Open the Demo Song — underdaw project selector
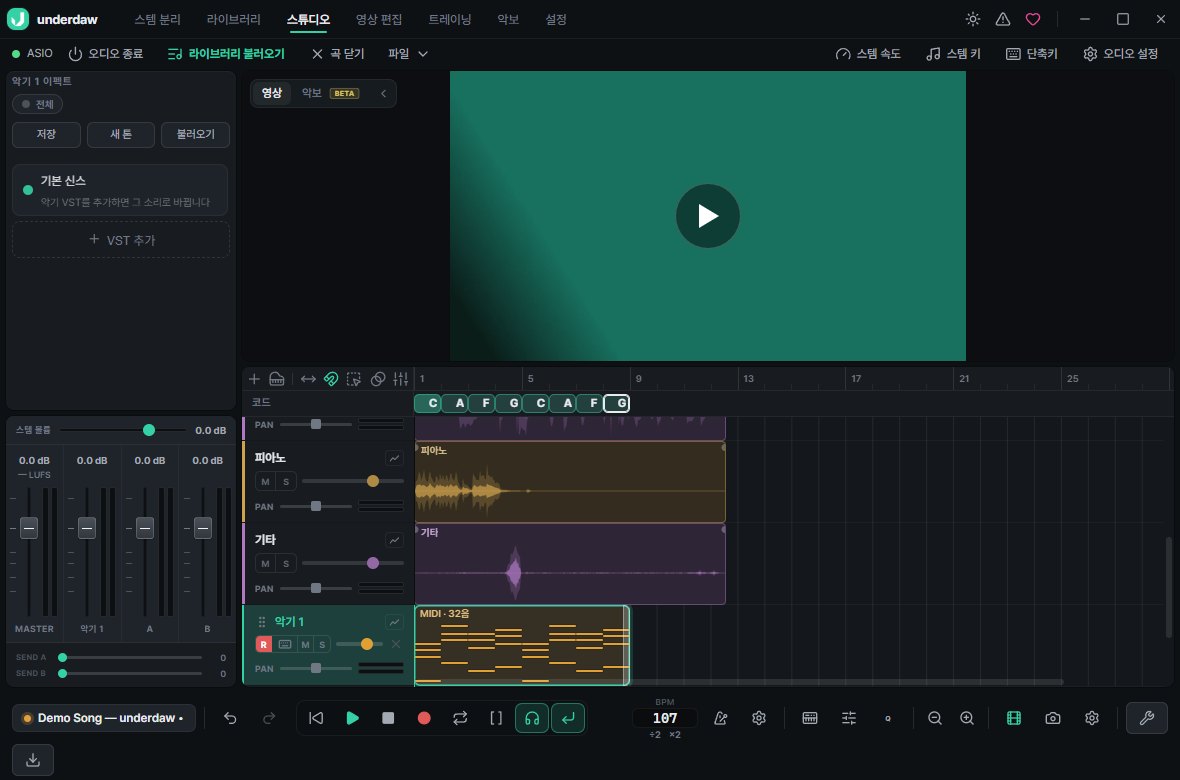 click(x=104, y=718)
